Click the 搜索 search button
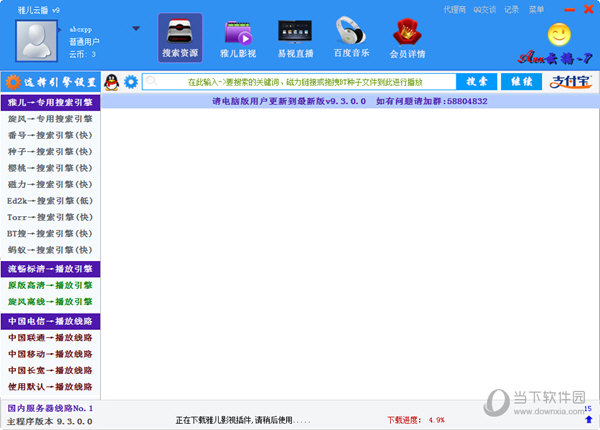The height and width of the screenshot is (430, 600). click(477, 81)
